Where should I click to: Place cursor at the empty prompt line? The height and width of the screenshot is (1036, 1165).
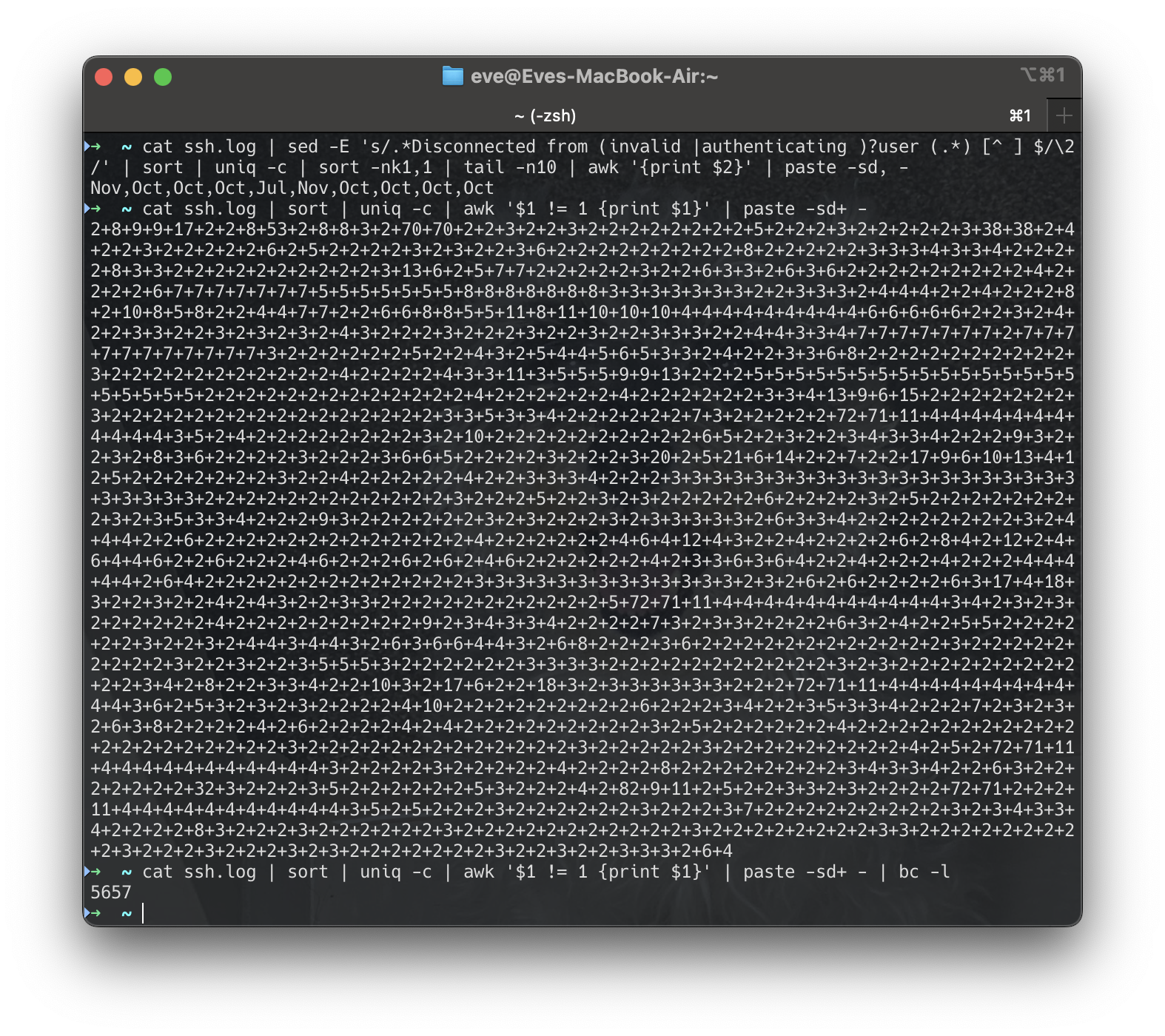tap(143, 913)
